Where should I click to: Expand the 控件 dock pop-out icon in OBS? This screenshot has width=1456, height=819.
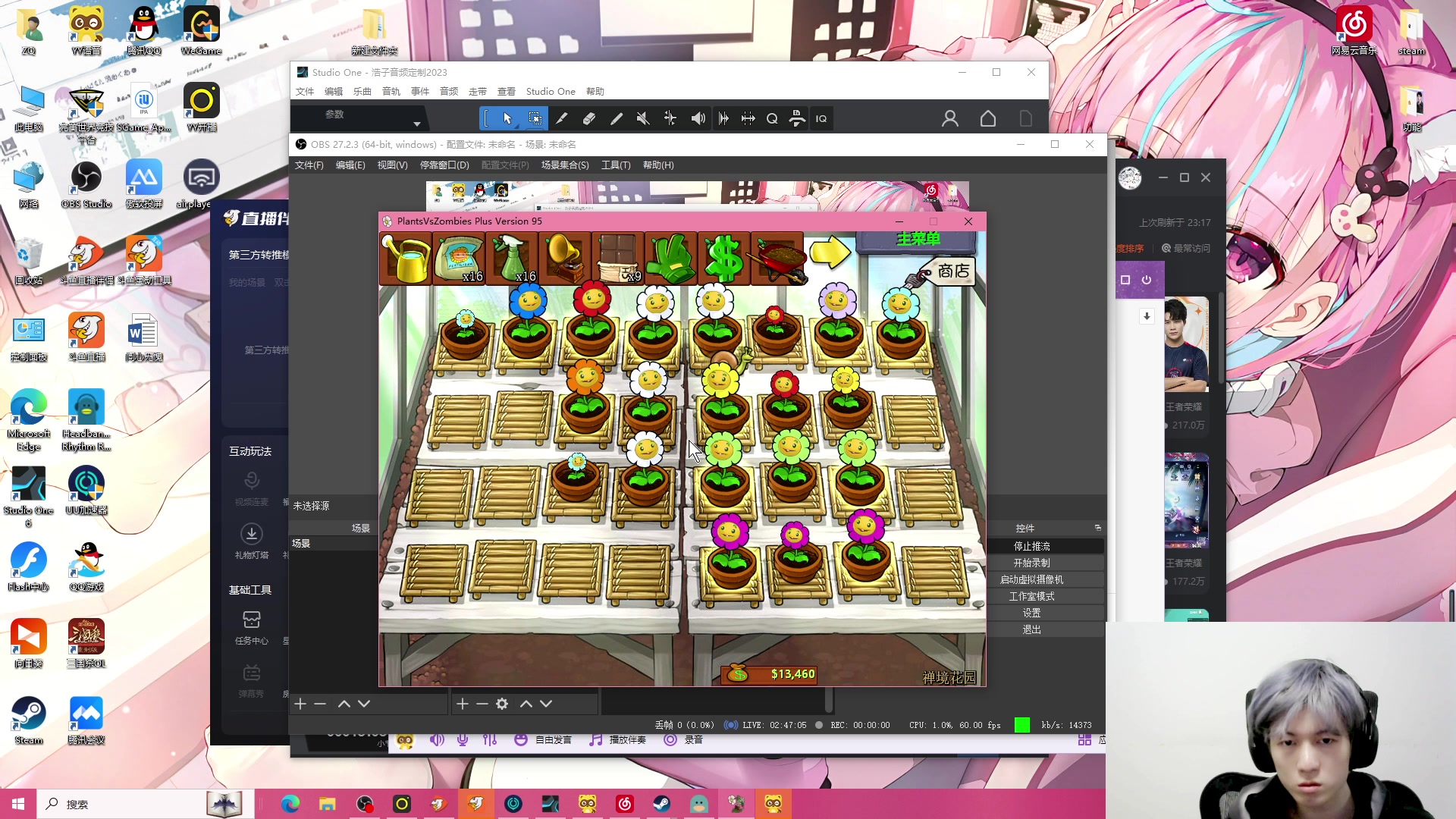tap(1097, 528)
